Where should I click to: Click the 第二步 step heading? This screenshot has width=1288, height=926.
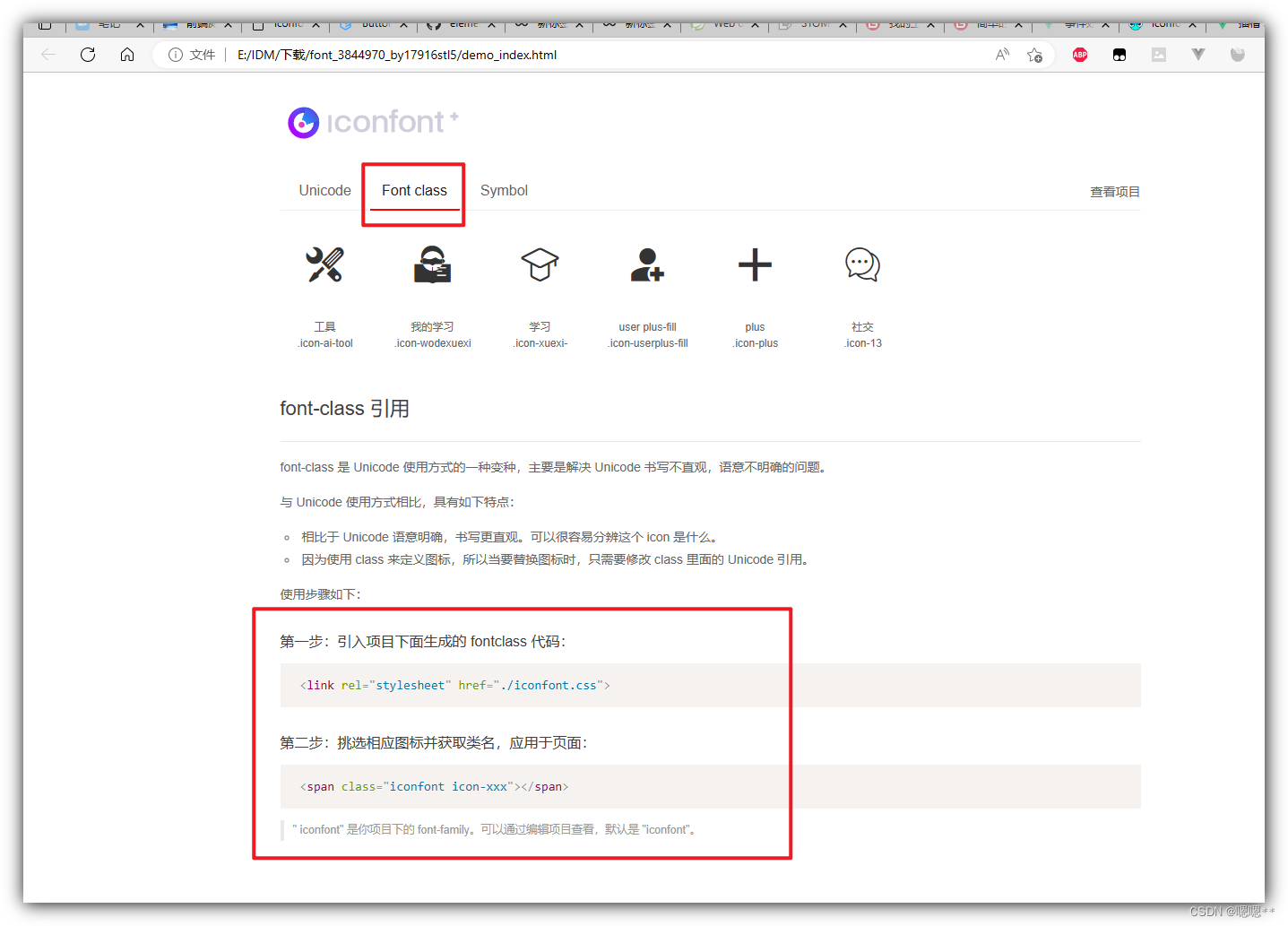[x=434, y=743]
